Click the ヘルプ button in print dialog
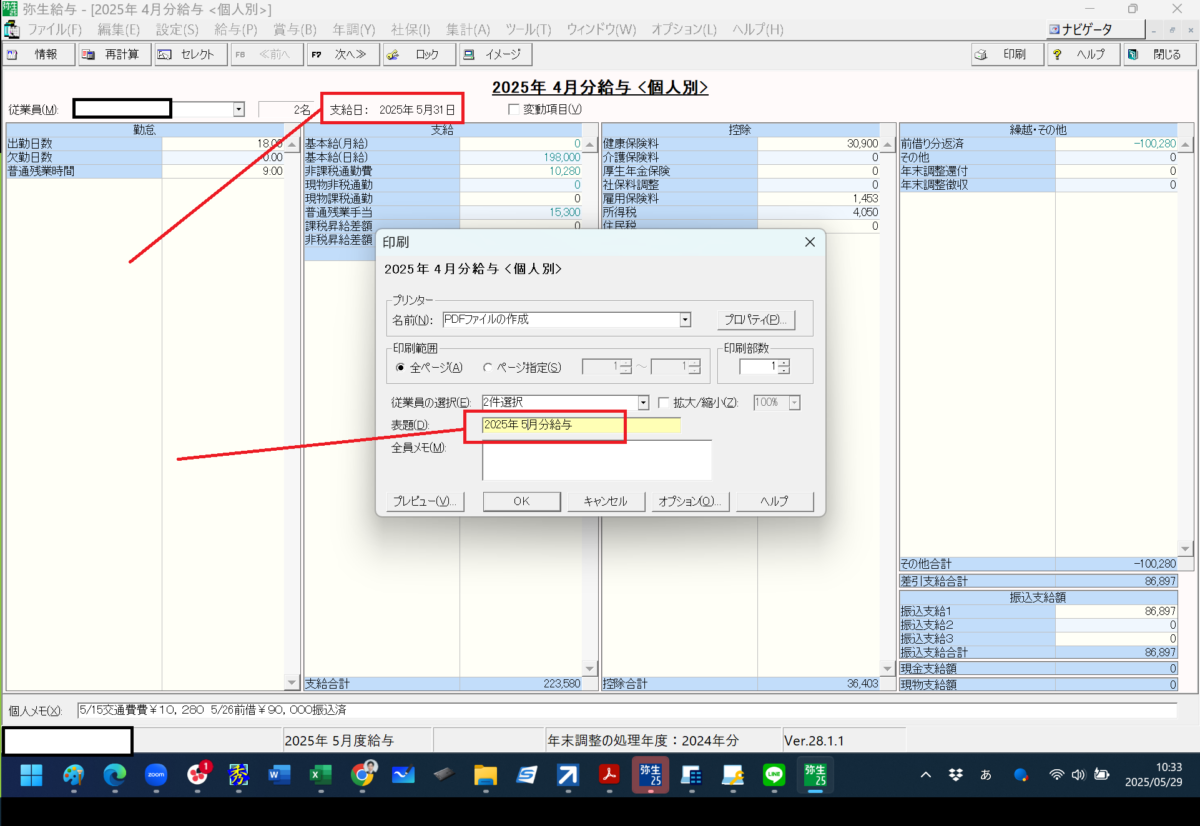Screen dimensions: 1200x826 (x=775, y=501)
